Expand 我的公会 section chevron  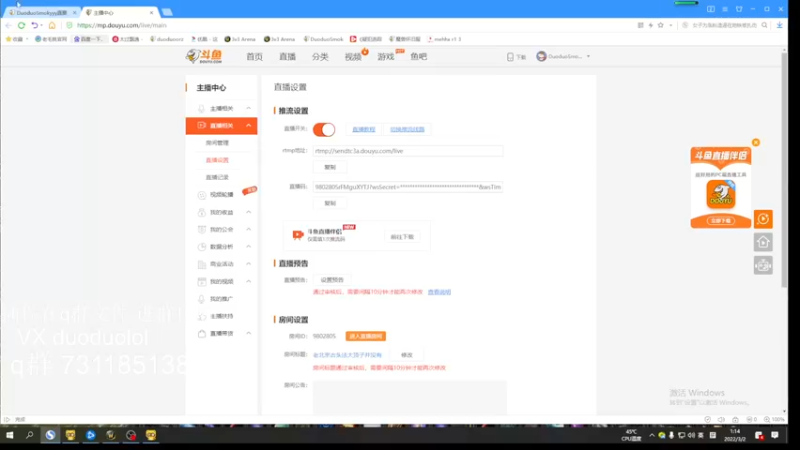[248, 229]
